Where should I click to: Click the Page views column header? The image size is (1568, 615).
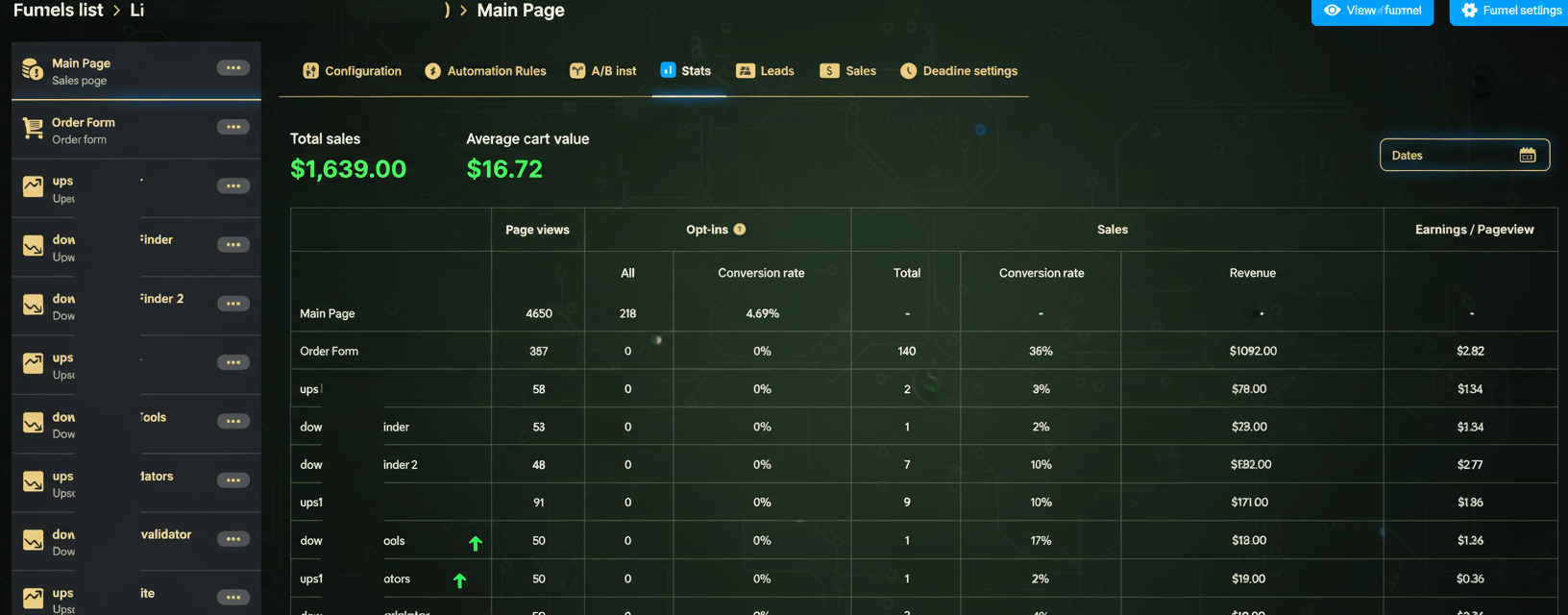click(537, 230)
